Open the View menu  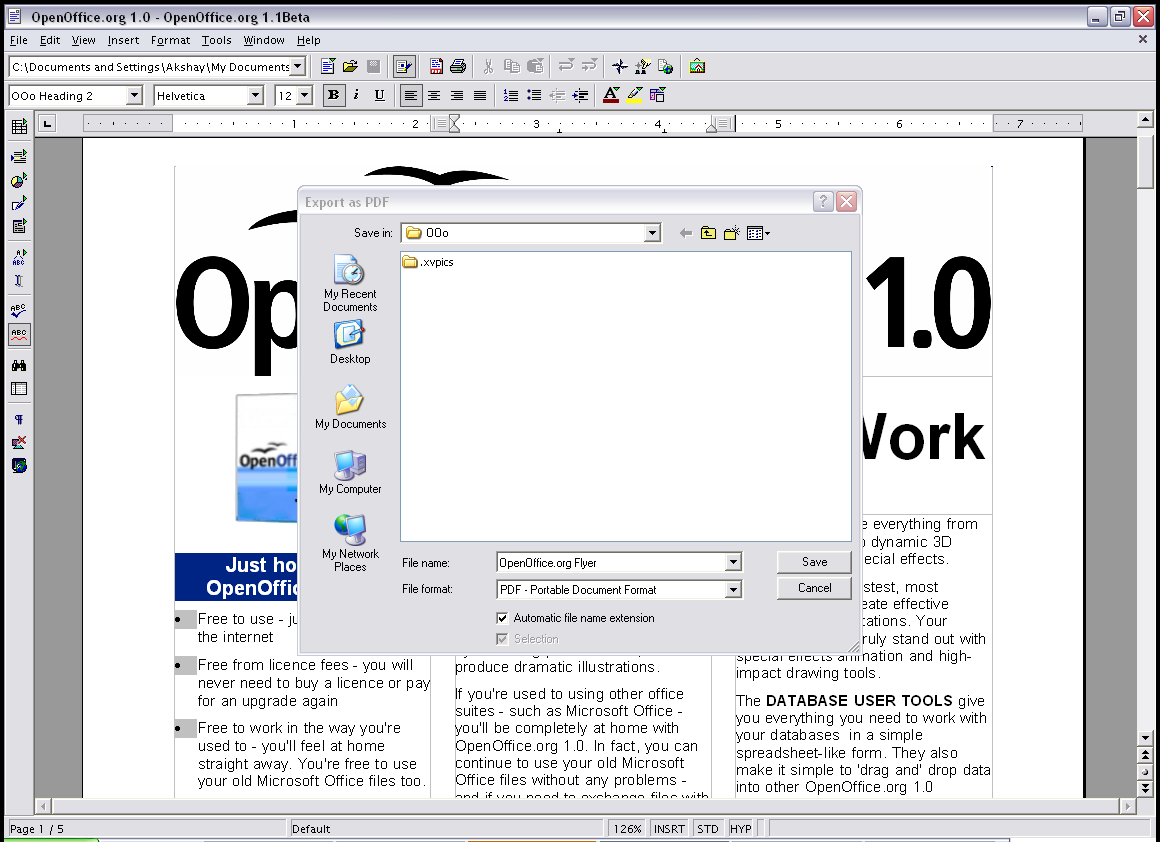click(x=83, y=40)
